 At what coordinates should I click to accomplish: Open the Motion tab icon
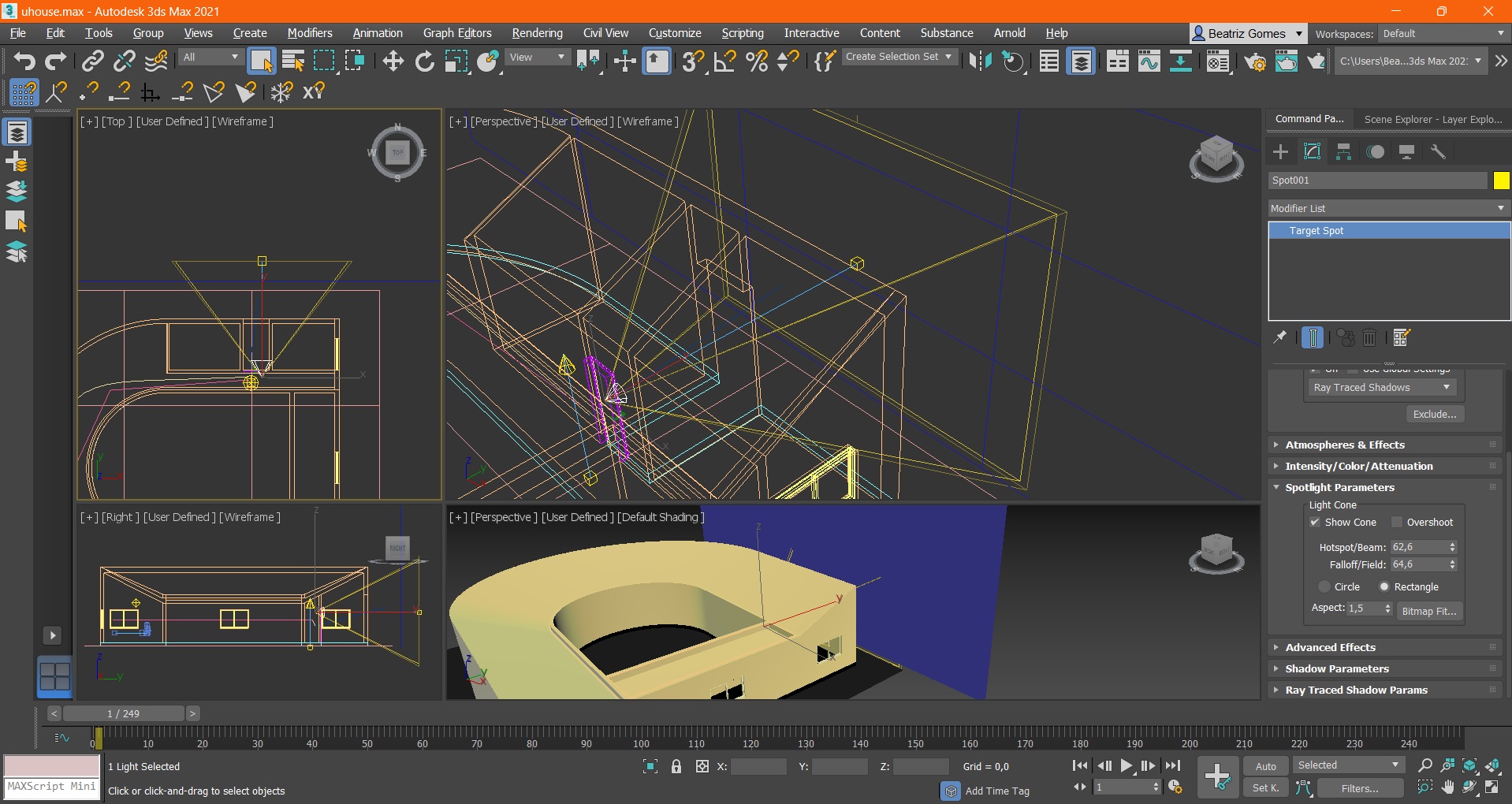tap(1375, 151)
